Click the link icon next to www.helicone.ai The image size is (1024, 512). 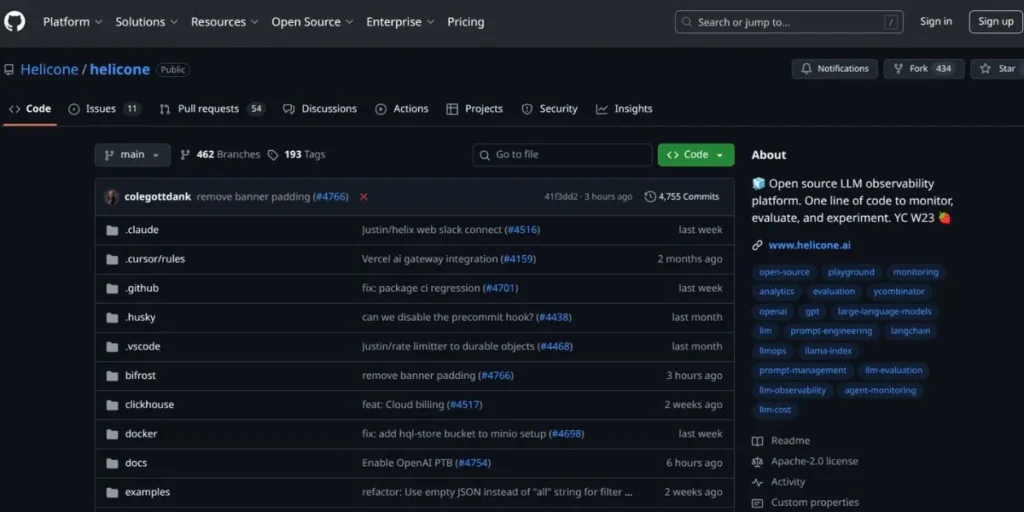pos(757,245)
